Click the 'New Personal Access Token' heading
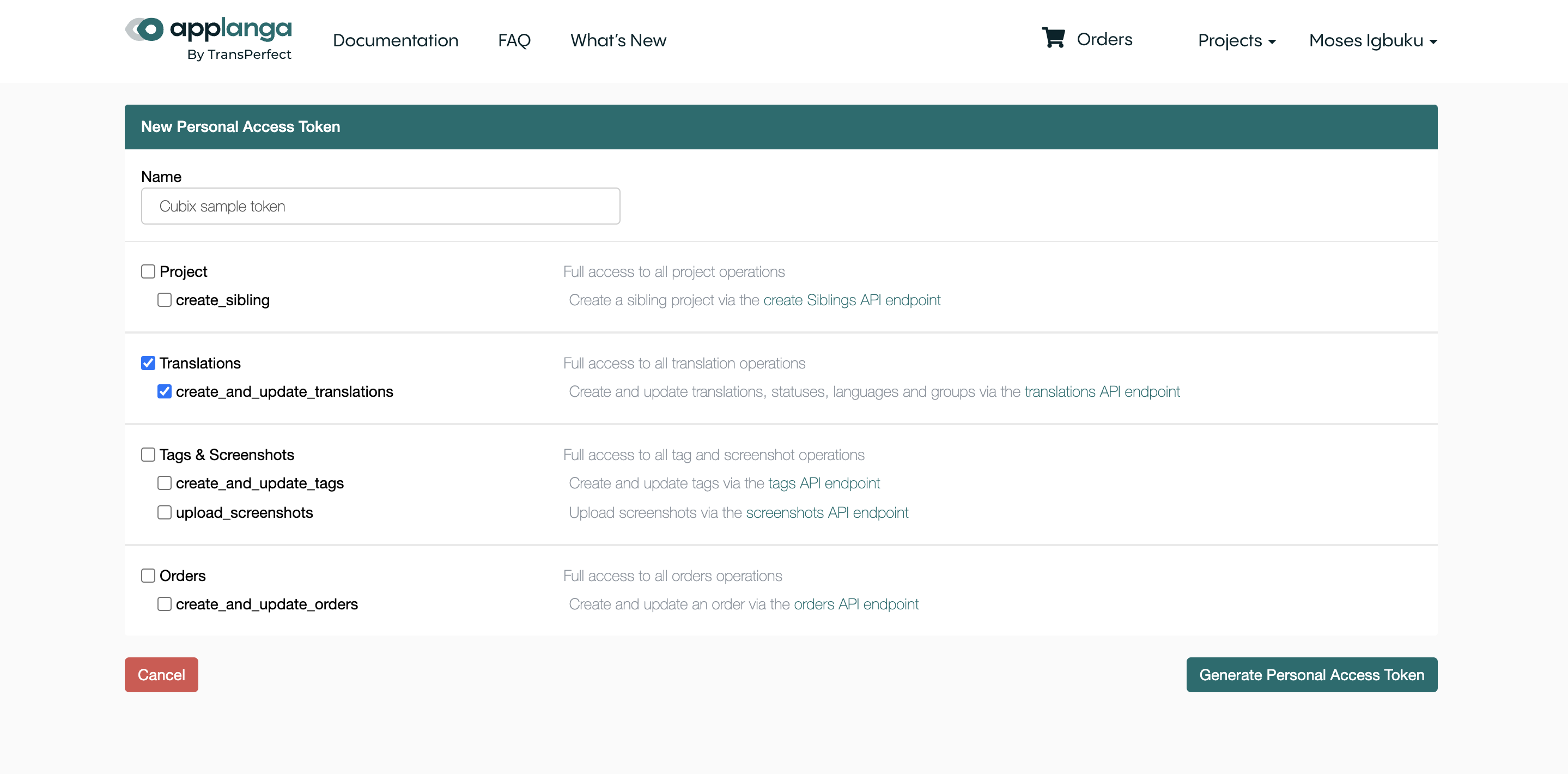 (240, 126)
